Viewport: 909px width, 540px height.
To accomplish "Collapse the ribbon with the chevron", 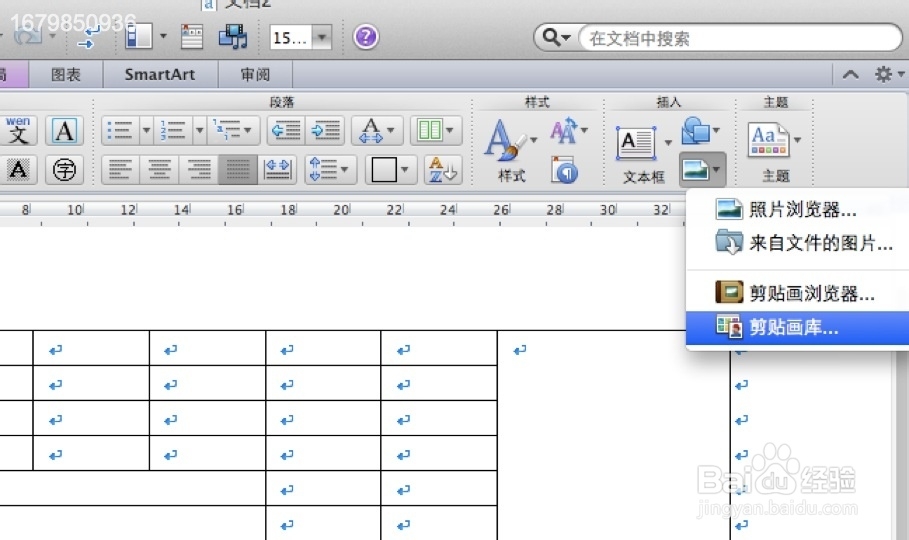I will coord(850,74).
